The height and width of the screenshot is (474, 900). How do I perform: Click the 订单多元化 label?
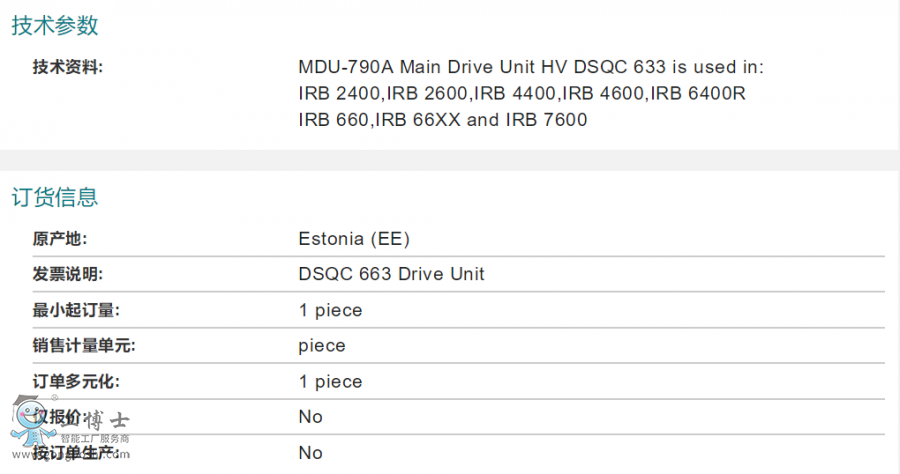(76, 382)
